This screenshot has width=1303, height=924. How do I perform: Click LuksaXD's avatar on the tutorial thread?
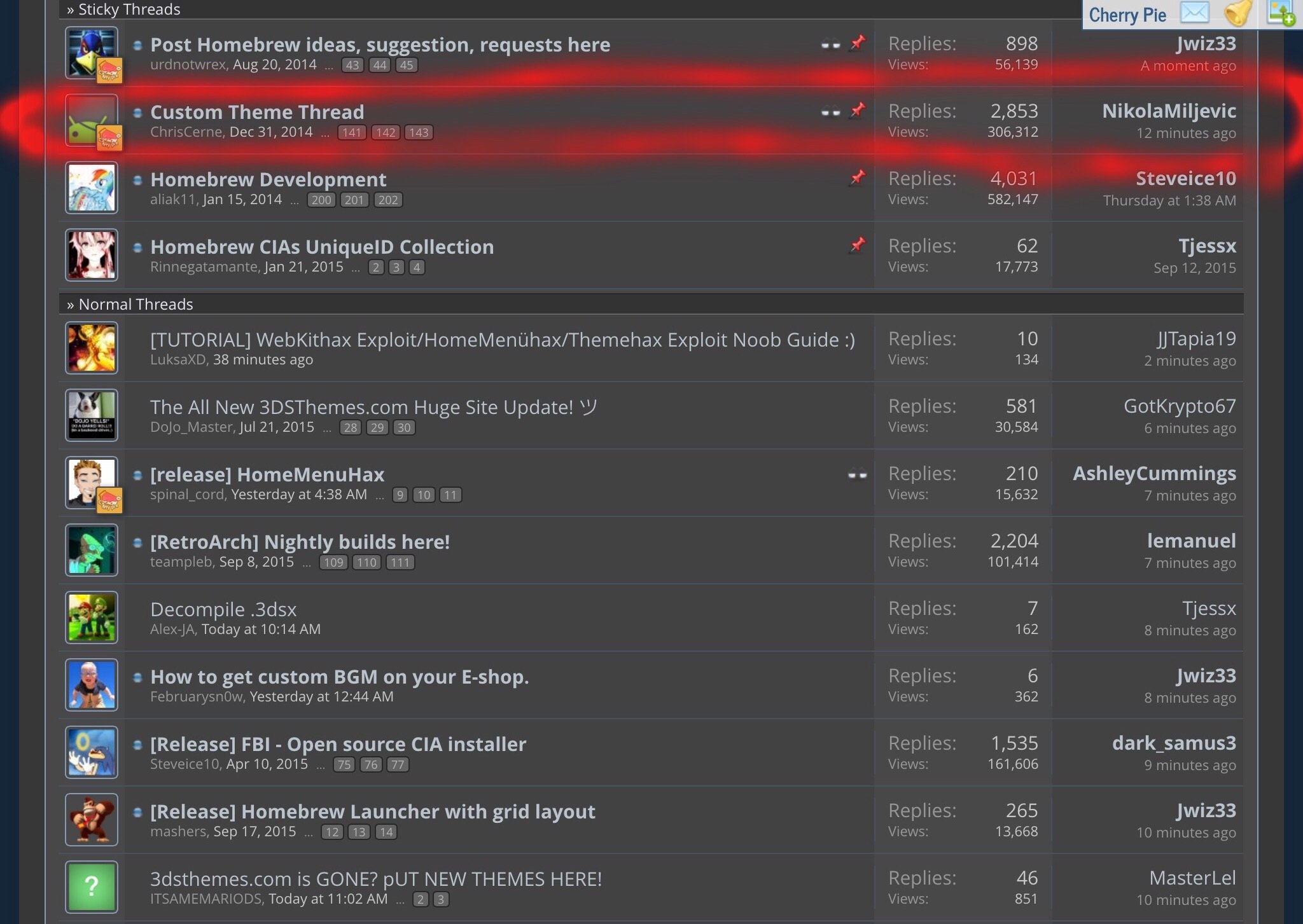92,348
